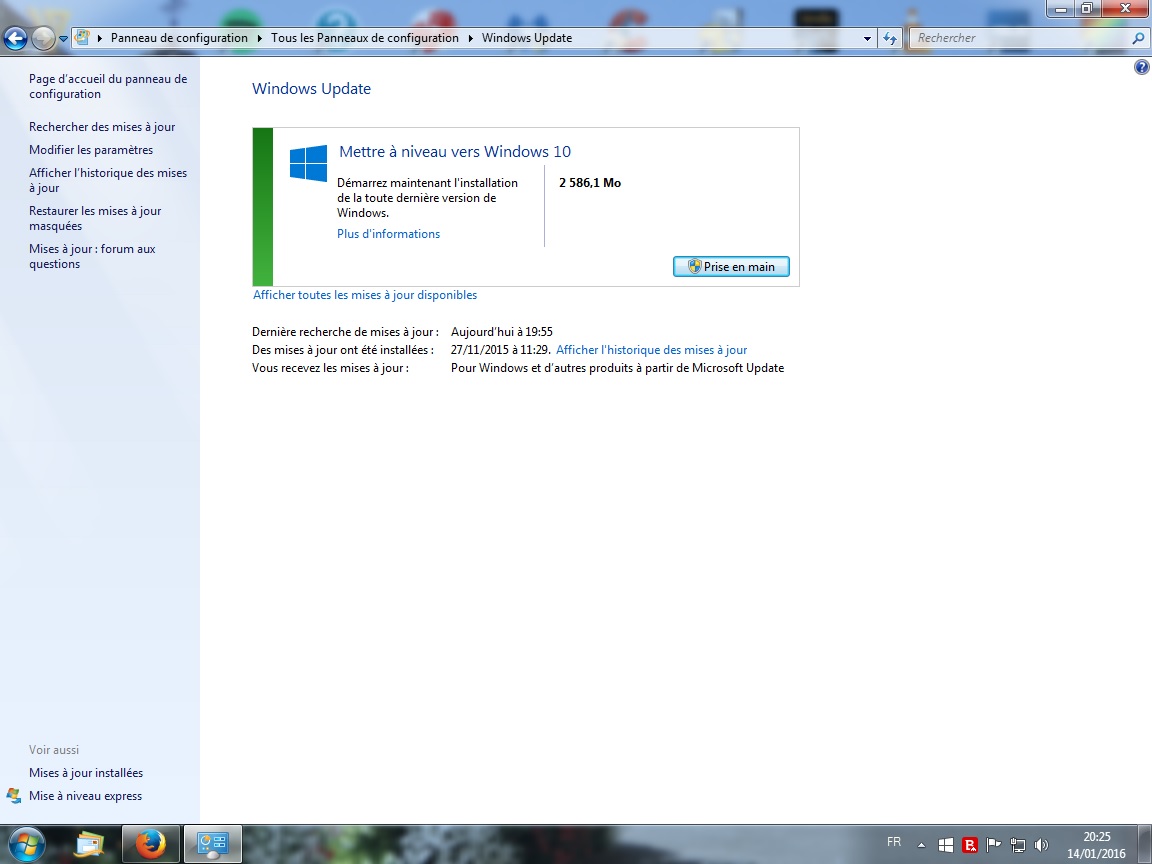Open 'Afficher l'historique des mises à jour' in sidebar
The image size is (1152, 864).
point(108,180)
